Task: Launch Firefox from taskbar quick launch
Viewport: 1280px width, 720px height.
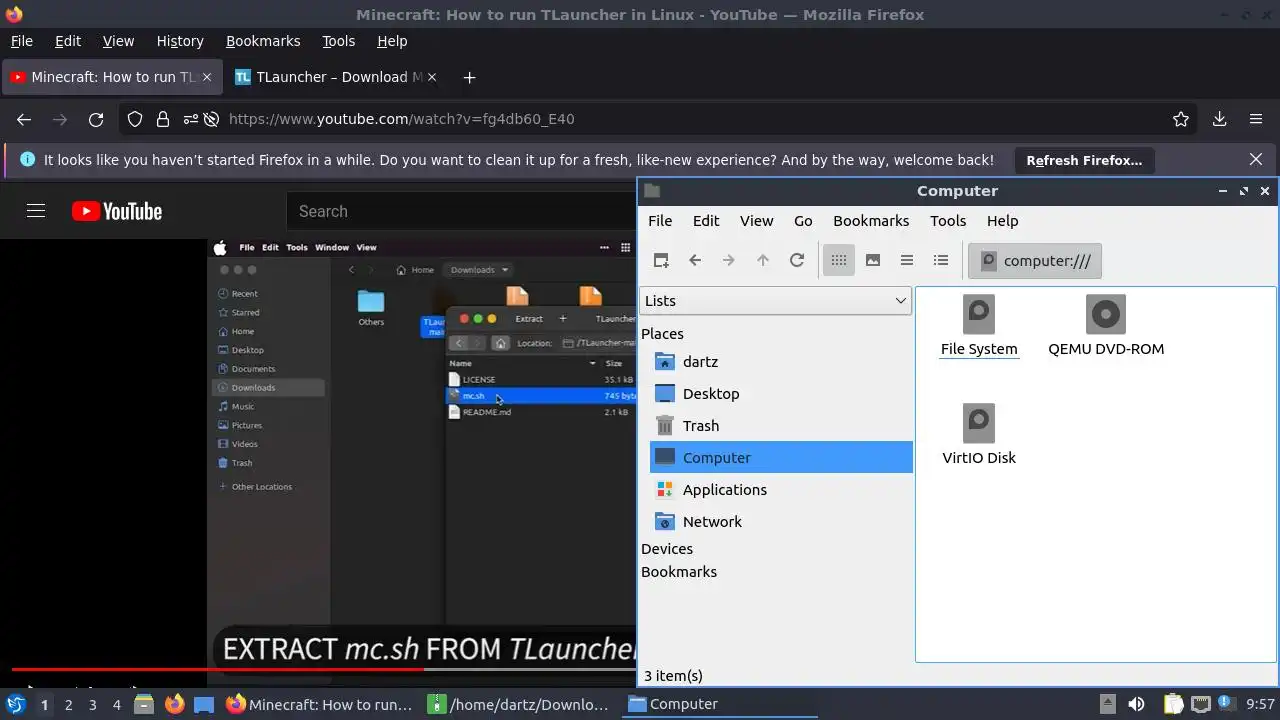Action: click(174, 704)
